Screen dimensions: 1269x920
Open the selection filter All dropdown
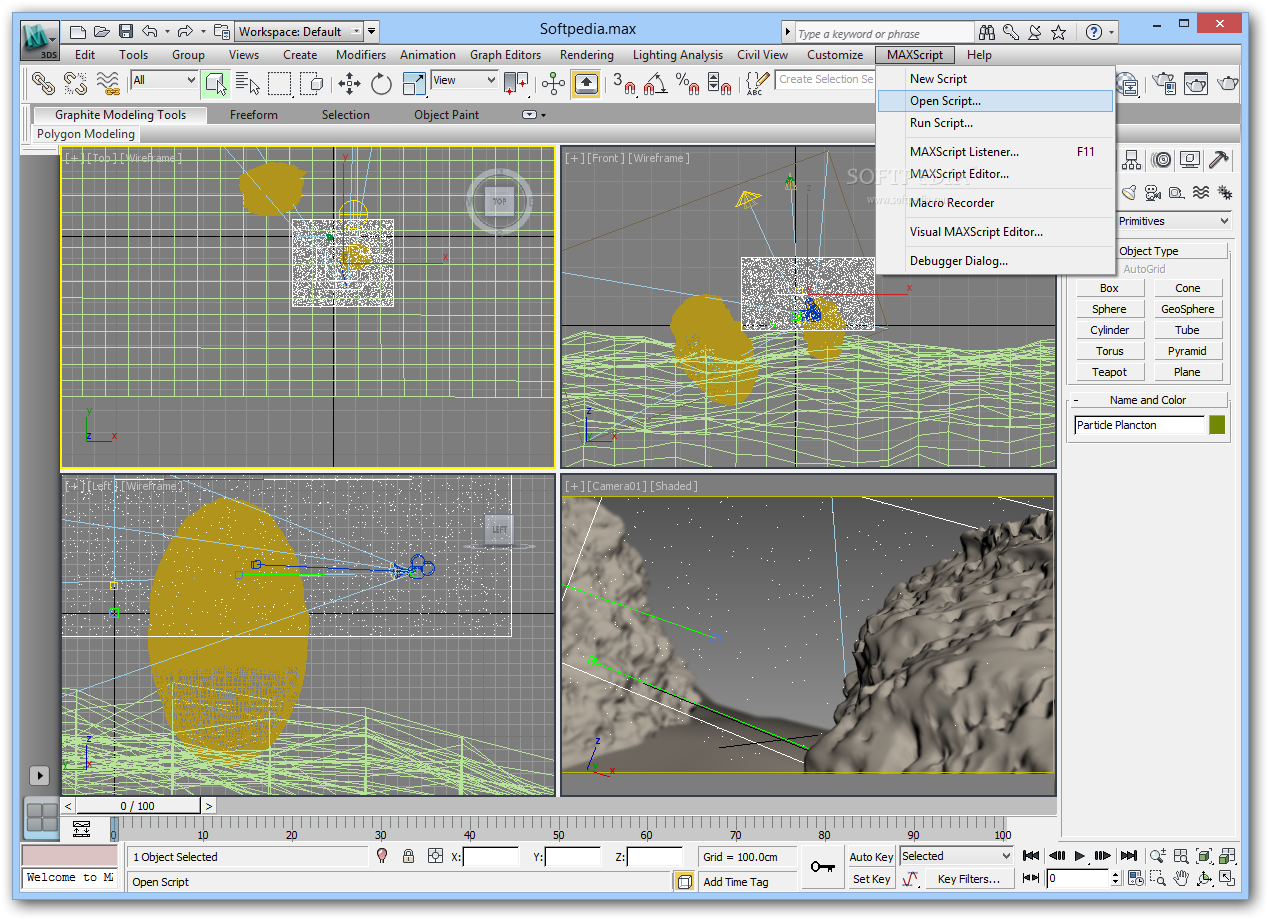click(164, 80)
